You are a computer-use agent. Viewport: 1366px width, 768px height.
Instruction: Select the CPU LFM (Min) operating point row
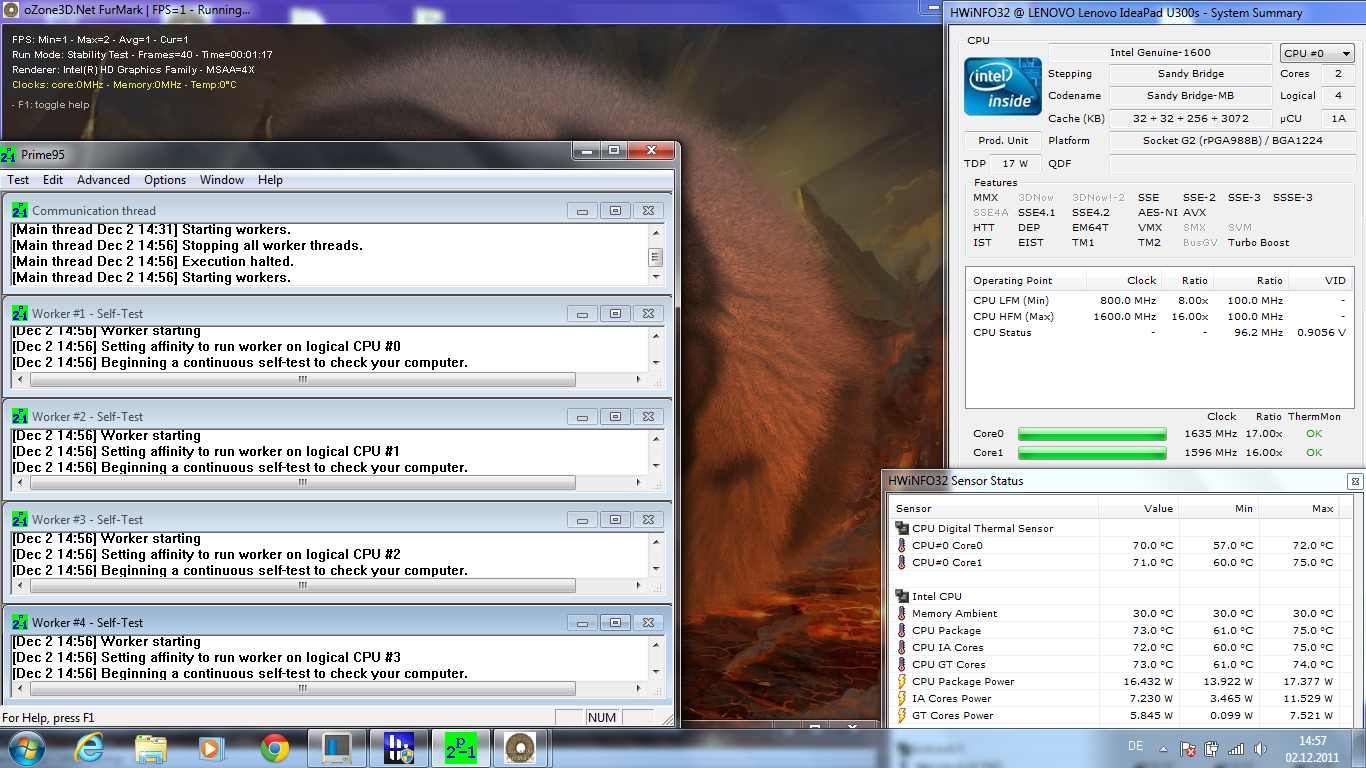point(1159,300)
